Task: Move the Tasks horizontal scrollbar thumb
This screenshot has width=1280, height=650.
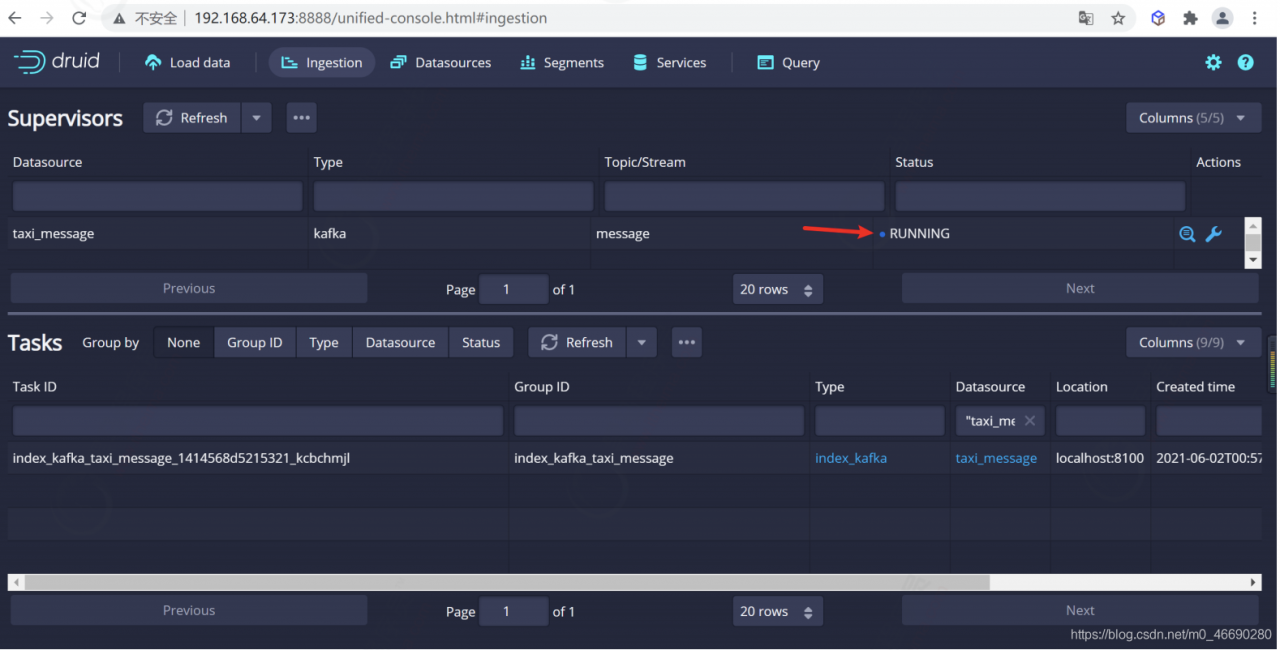Action: [x=507, y=582]
